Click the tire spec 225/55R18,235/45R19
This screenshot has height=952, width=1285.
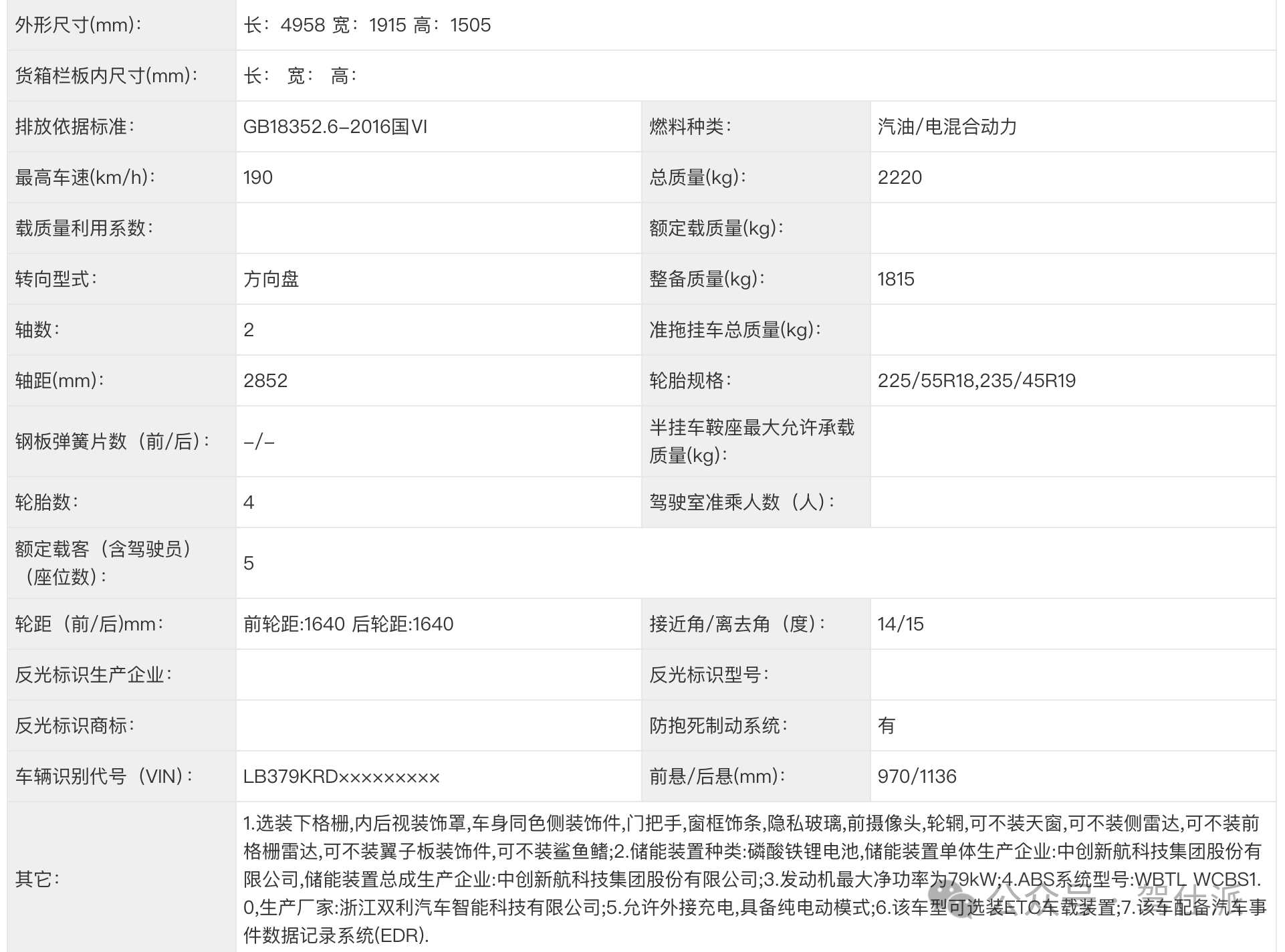(976, 380)
